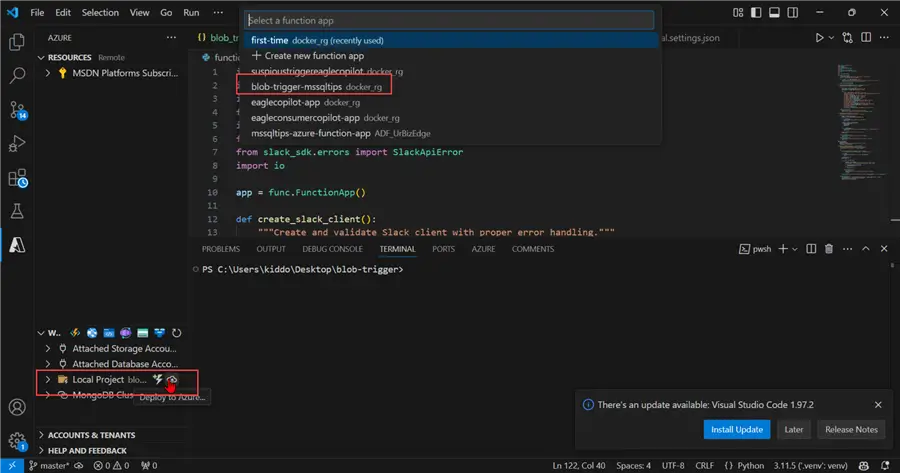The image size is (900, 473).
Task: Open new terminal profile dropdown arrow
Action: click(794, 249)
